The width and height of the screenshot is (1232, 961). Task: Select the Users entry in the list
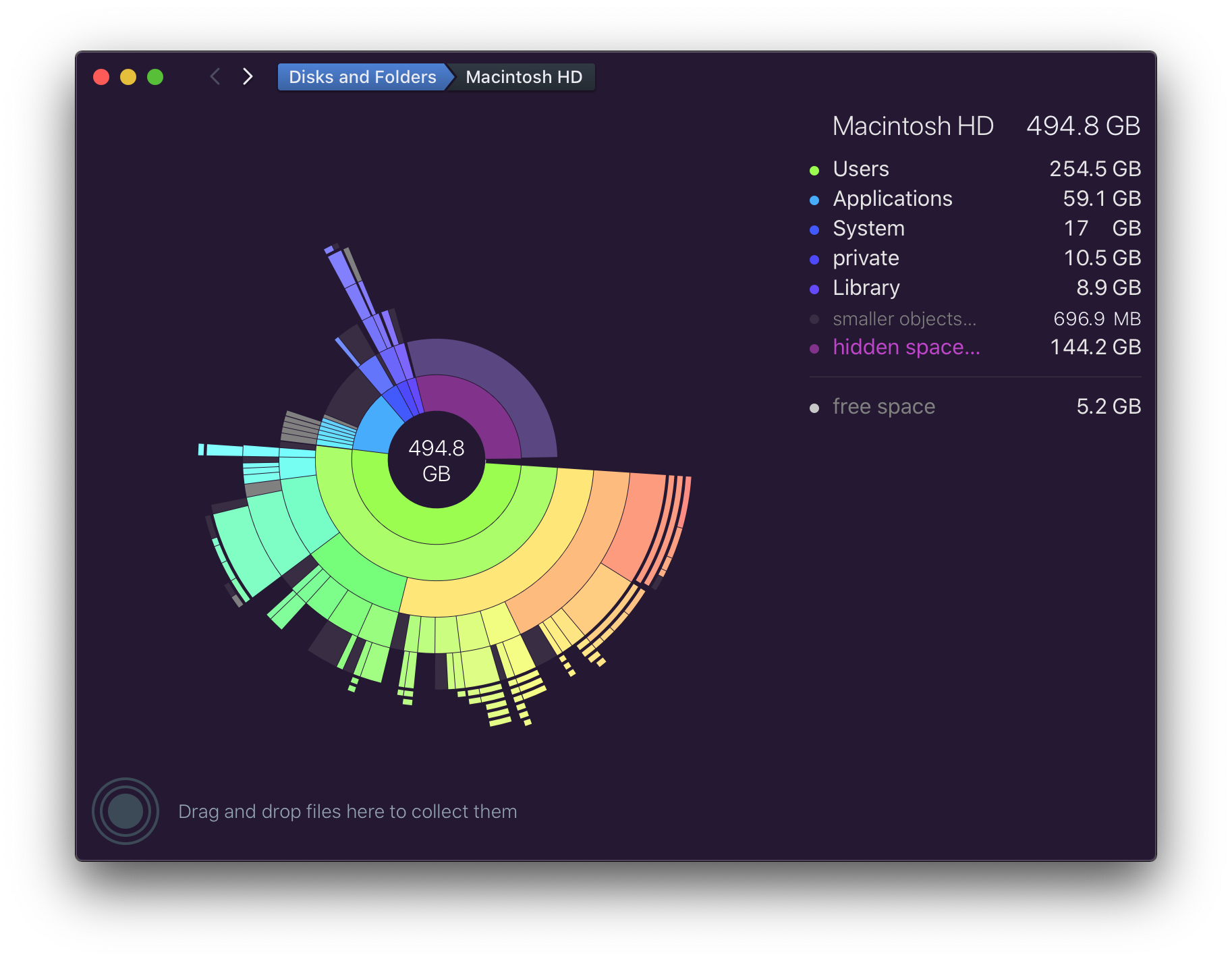tap(975, 169)
